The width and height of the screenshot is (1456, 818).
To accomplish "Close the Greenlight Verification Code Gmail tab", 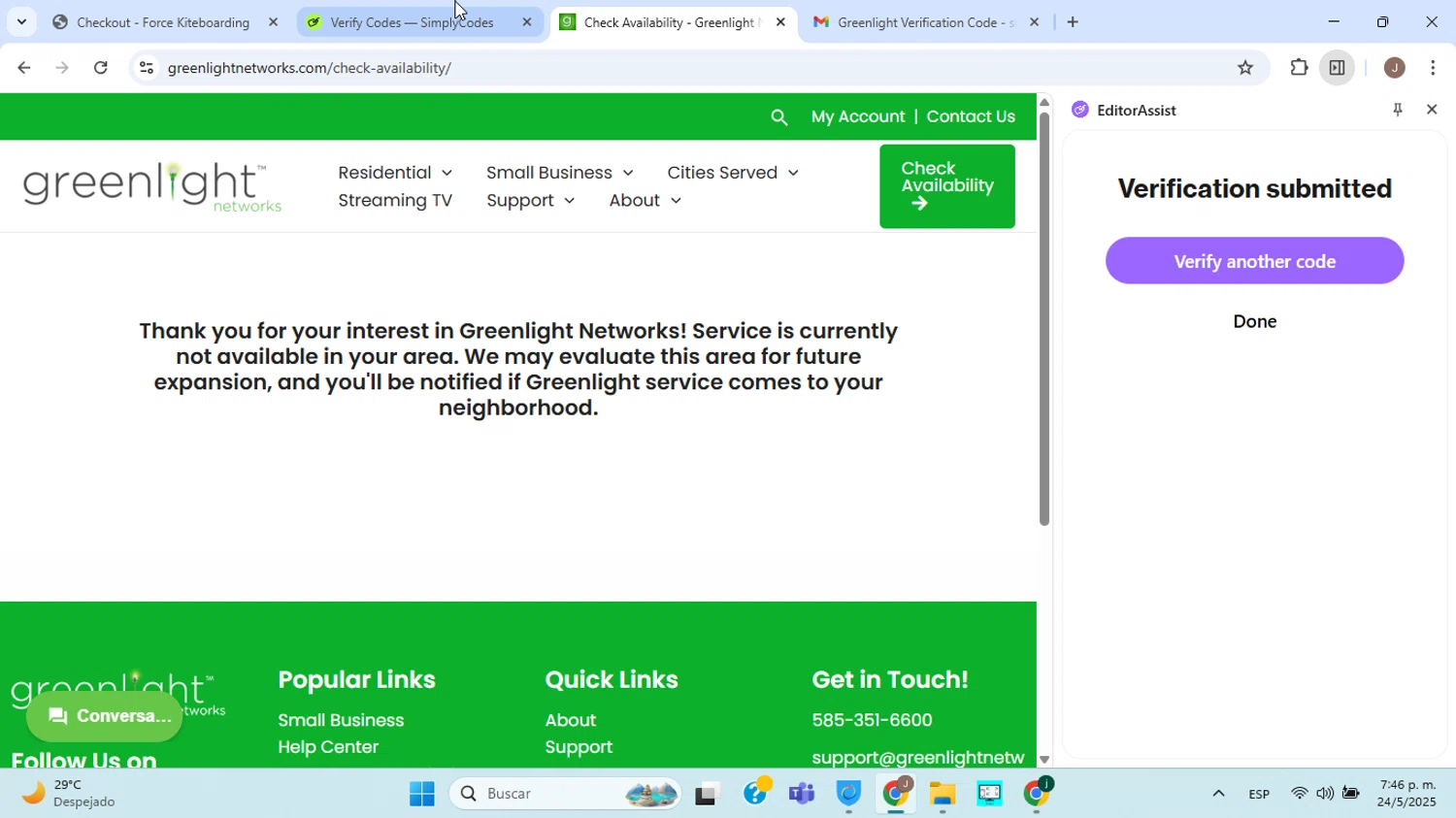I will click(1034, 22).
